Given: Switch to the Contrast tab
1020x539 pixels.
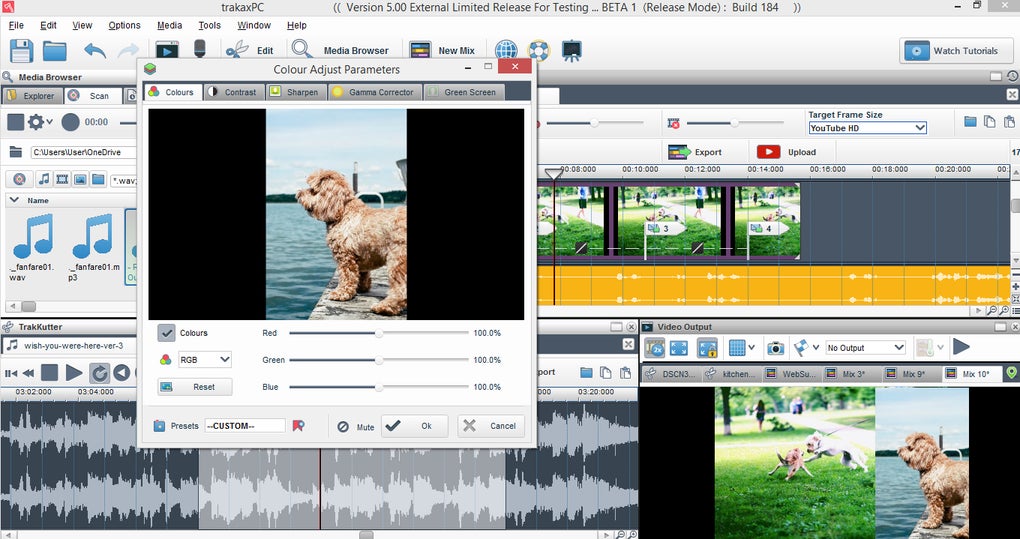Looking at the screenshot, I should (234, 92).
